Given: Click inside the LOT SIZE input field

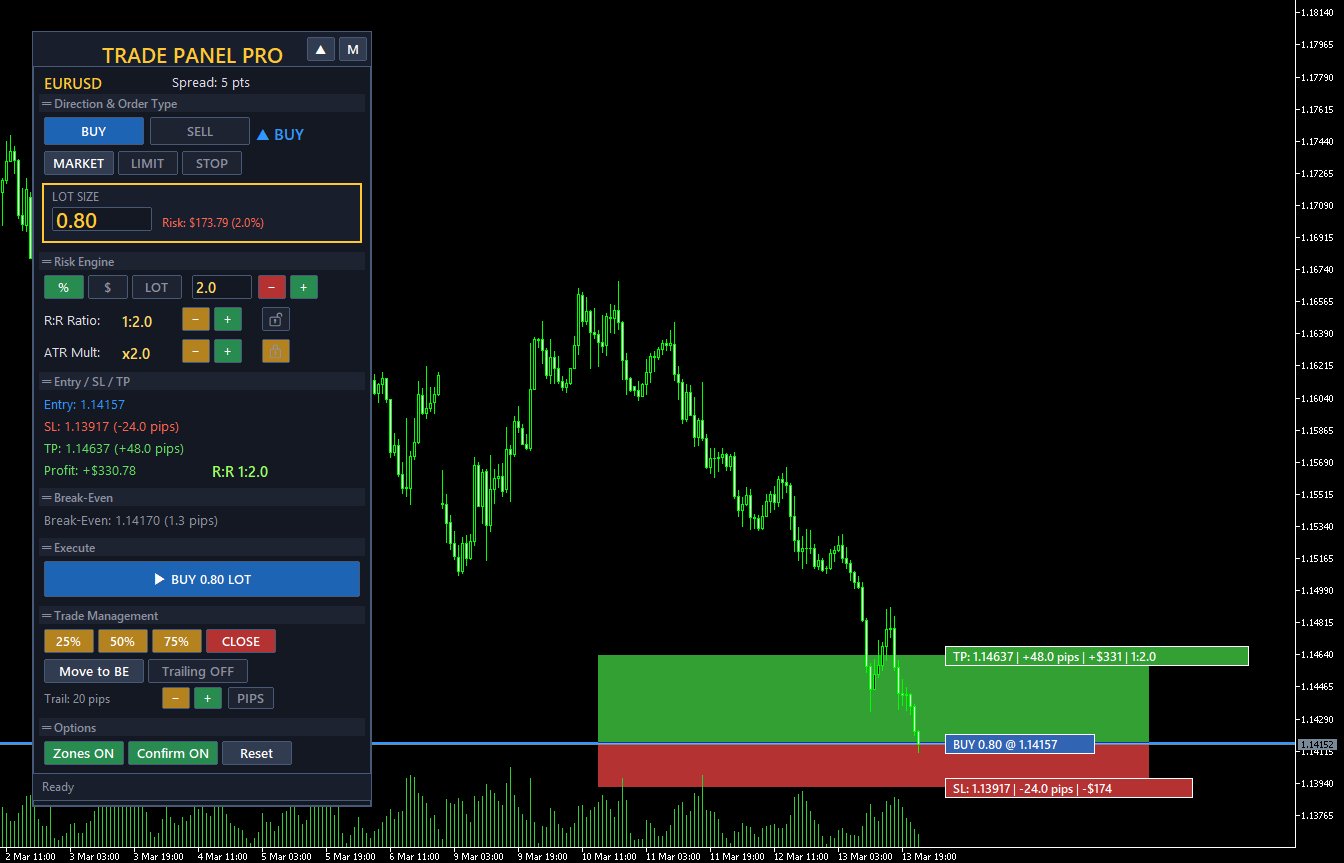Looking at the screenshot, I should (100, 219).
